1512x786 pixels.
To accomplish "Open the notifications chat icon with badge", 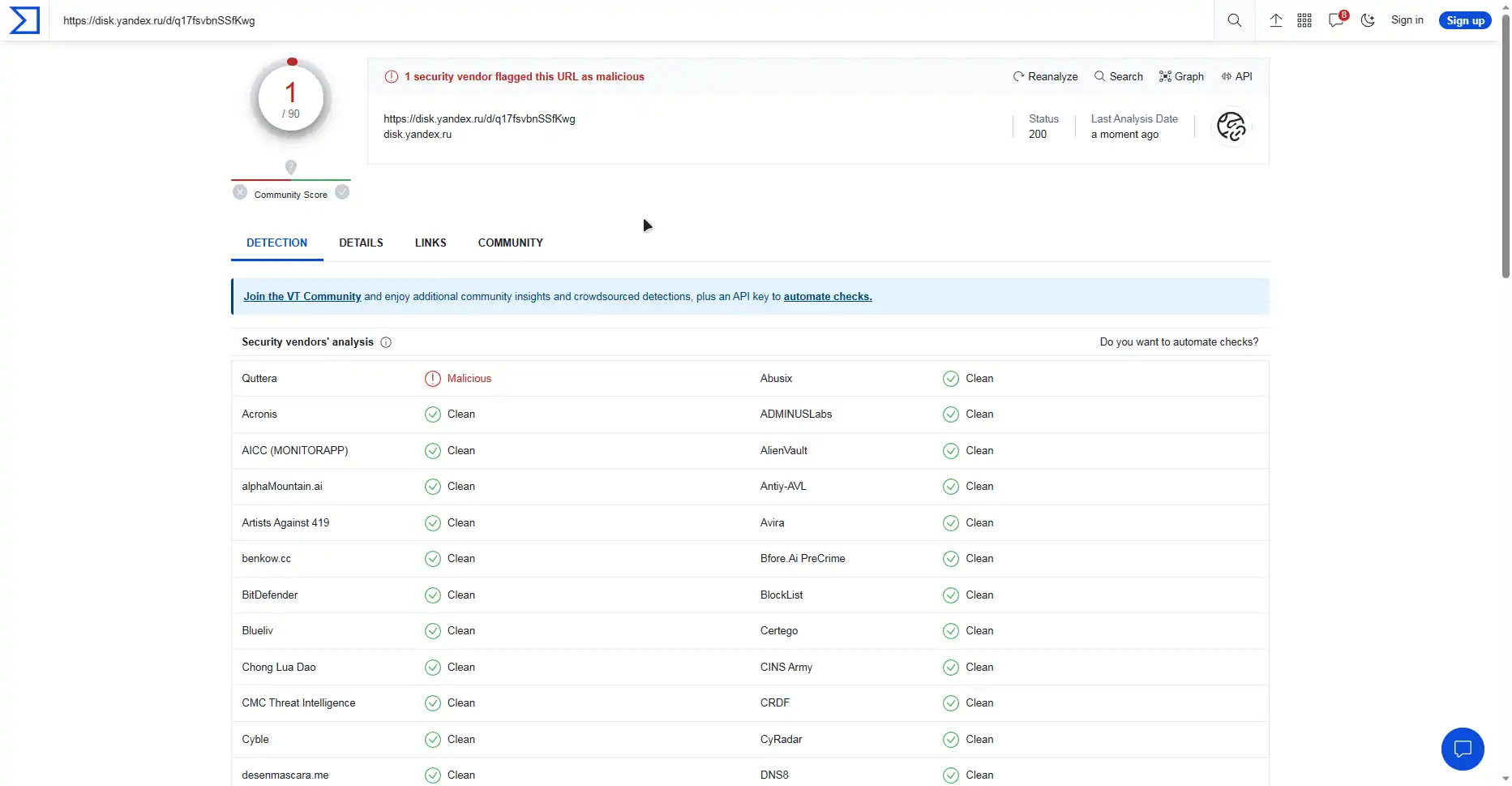I will point(1337,19).
